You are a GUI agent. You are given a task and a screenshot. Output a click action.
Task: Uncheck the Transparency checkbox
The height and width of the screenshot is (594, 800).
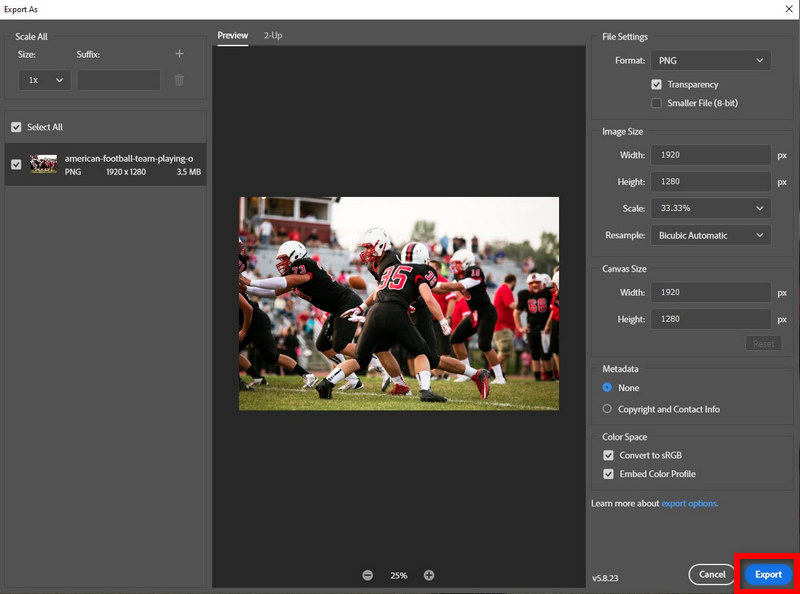(x=657, y=84)
